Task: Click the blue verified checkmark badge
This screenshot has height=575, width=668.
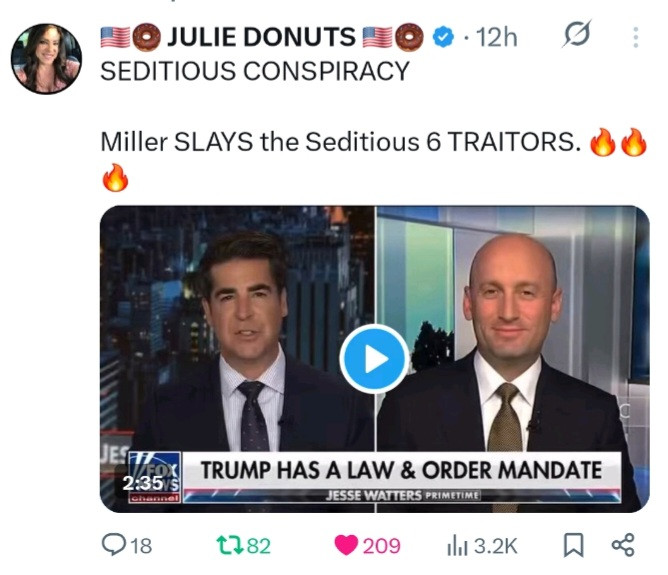Action: 443,37
